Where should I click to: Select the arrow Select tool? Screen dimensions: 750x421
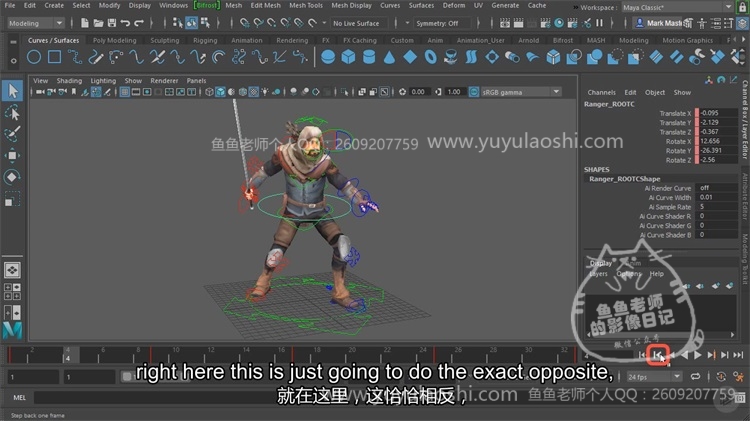pos(12,91)
